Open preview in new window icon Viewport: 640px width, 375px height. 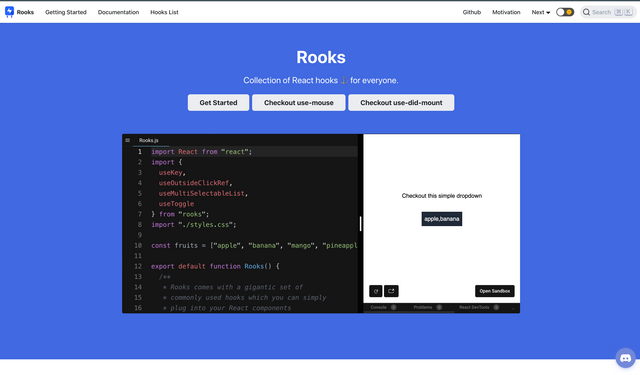391,291
